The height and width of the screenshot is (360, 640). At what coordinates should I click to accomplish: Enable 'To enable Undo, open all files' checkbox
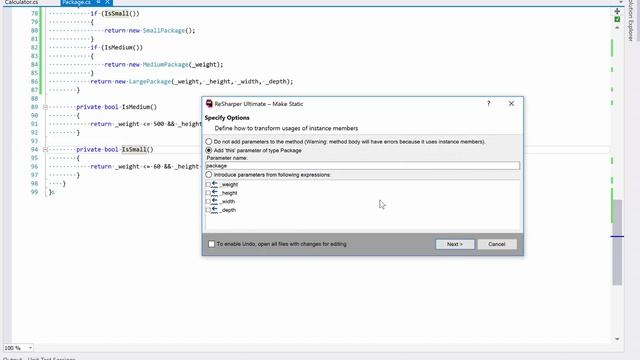tap(211, 244)
